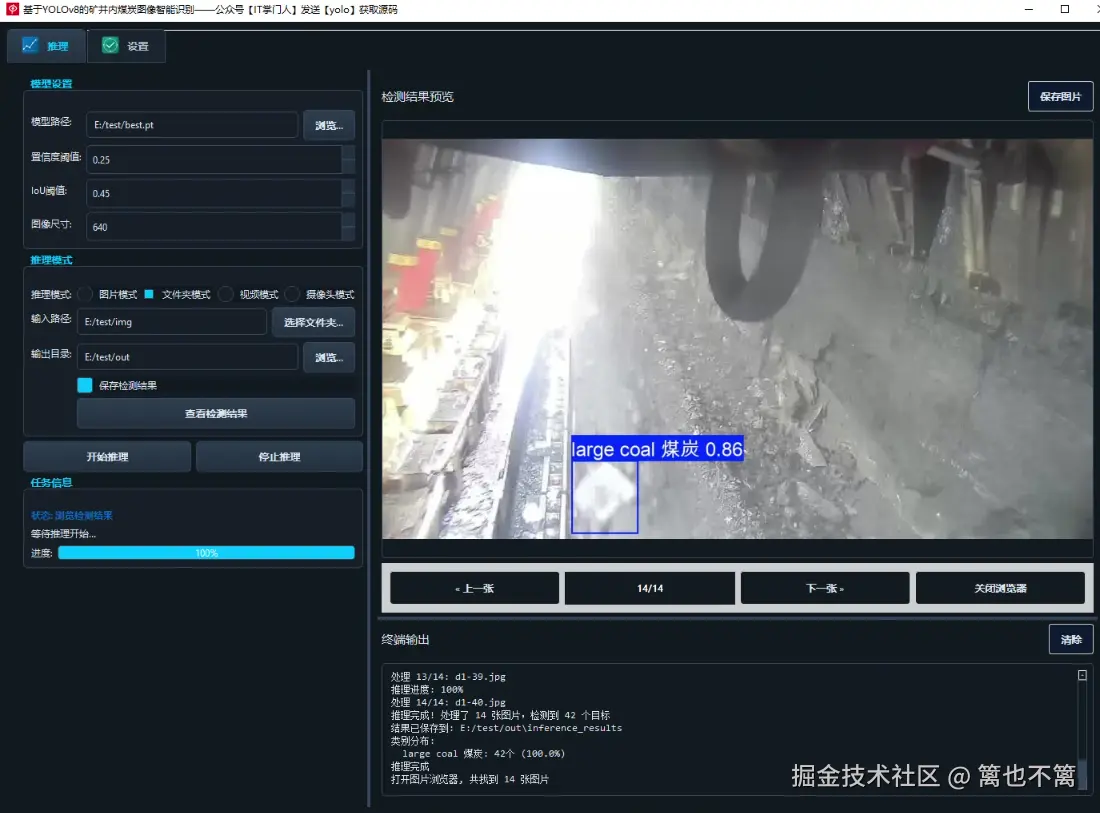Click the 状态: 浏览检测结果 status text
The width and height of the screenshot is (1100, 813).
point(72,516)
